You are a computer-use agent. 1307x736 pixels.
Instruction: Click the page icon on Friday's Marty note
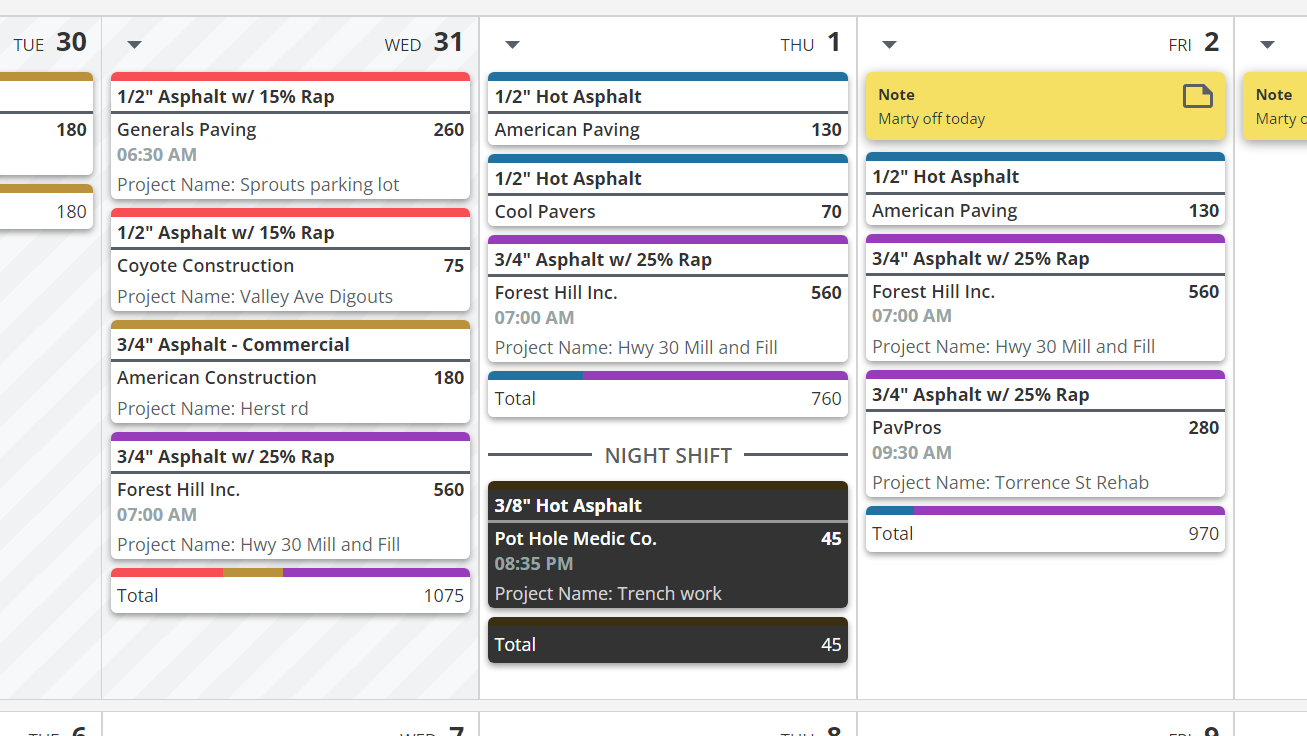click(x=1197, y=95)
